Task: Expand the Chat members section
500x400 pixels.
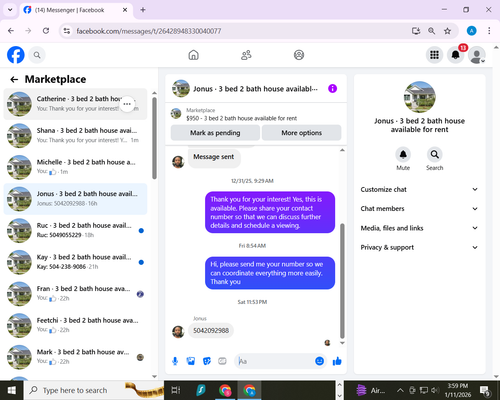Action: [419, 209]
